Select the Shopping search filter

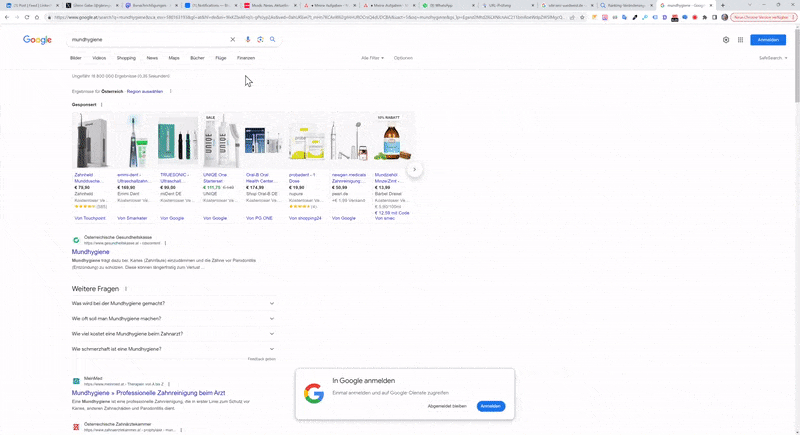point(126,58)
